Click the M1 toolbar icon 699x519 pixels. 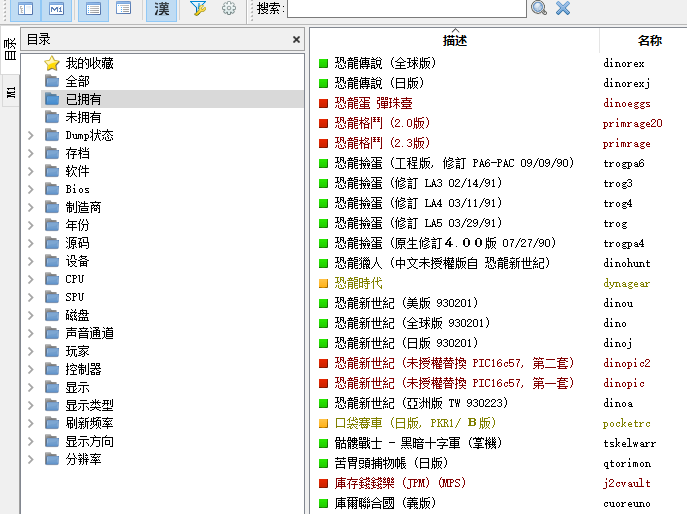pos(57,9)
